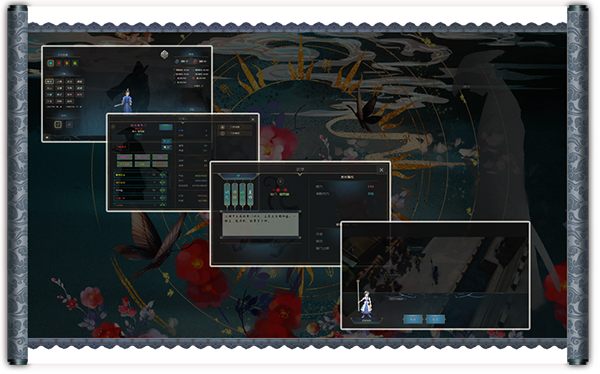Toggle second orange round option in stats window
Screen dimensions: 600x374
(223, 134)
